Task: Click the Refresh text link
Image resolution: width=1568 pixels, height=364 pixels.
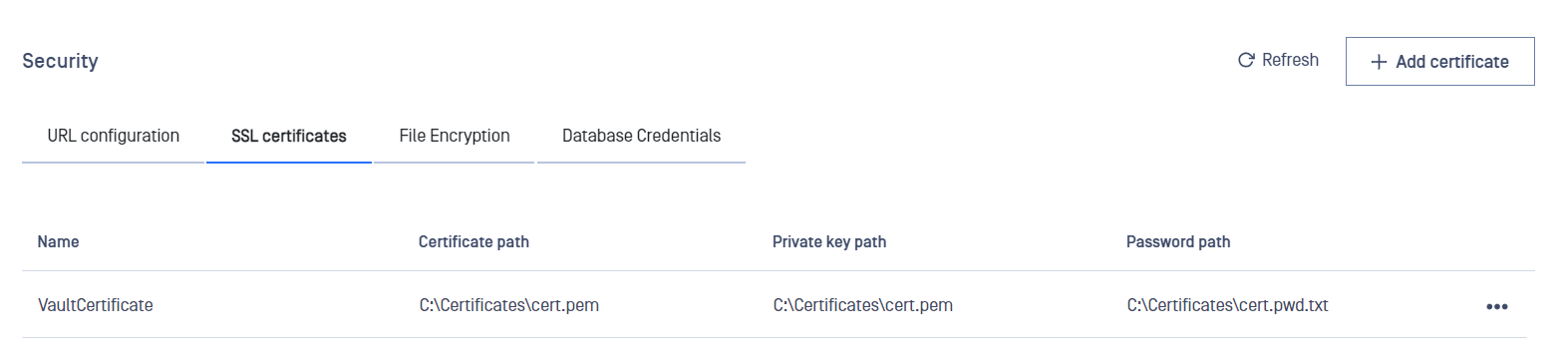Action: [1290, 60]
